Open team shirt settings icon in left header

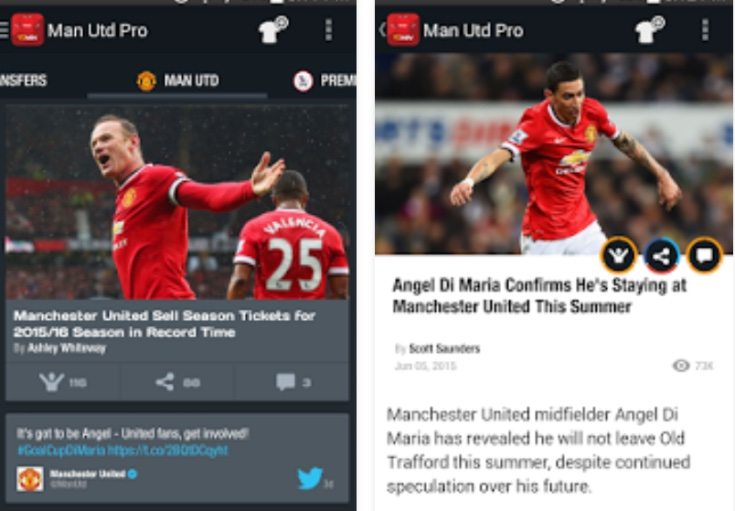273,30
